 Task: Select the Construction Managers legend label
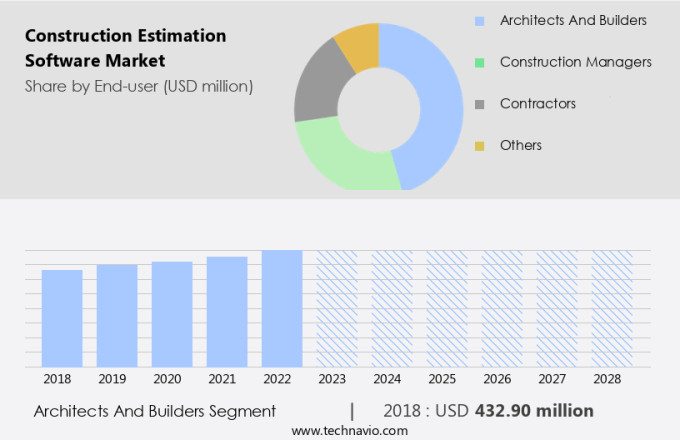click(575, 62)
